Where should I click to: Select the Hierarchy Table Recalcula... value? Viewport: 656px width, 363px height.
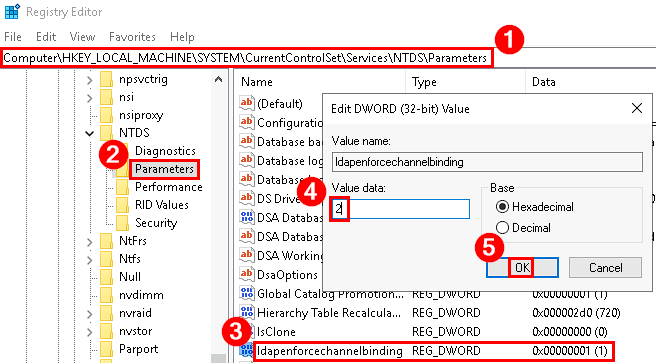pyautogui.click(x=329, y=313)
